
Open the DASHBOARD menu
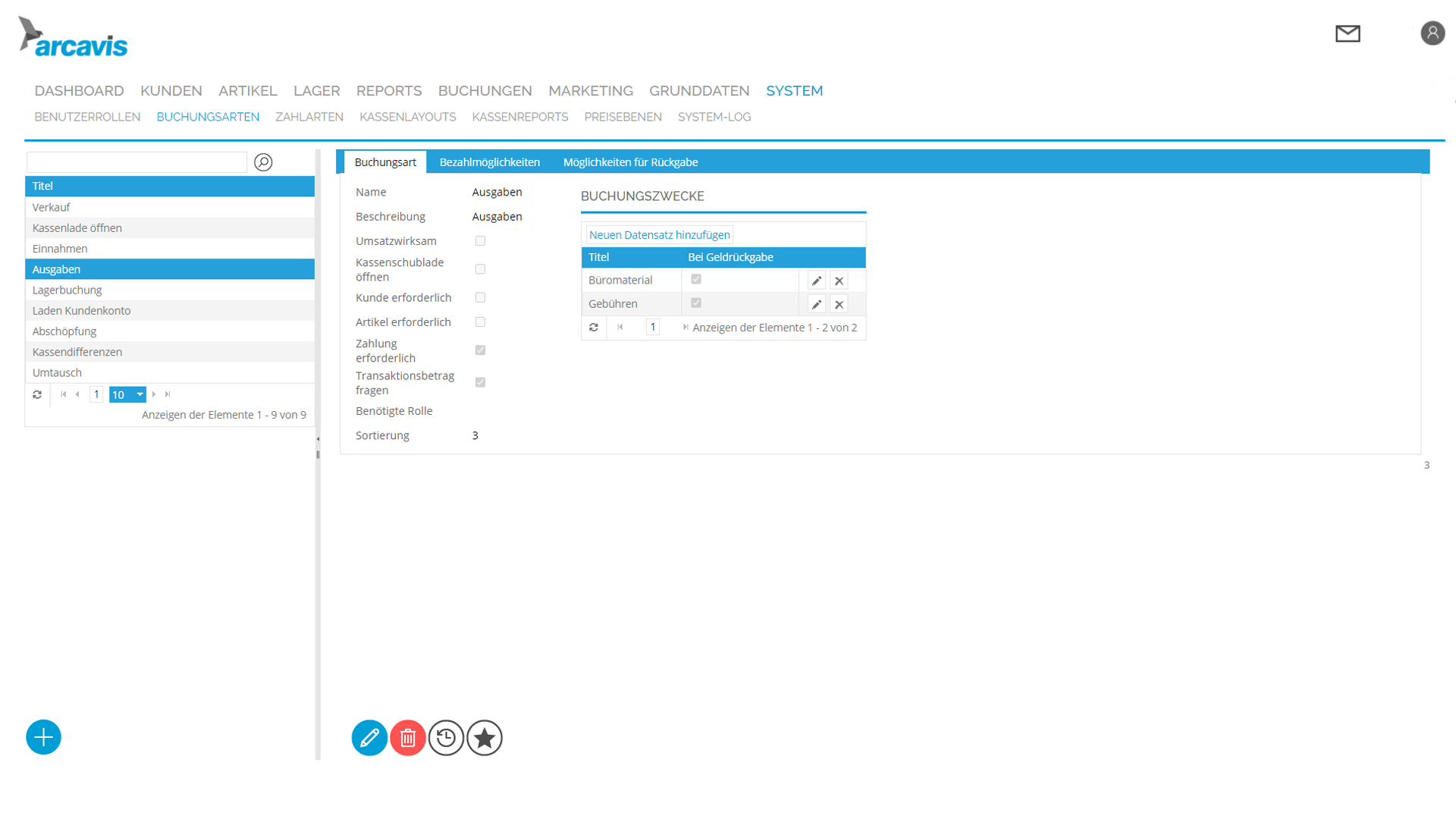pyautogui.click(x=79, y=91)
